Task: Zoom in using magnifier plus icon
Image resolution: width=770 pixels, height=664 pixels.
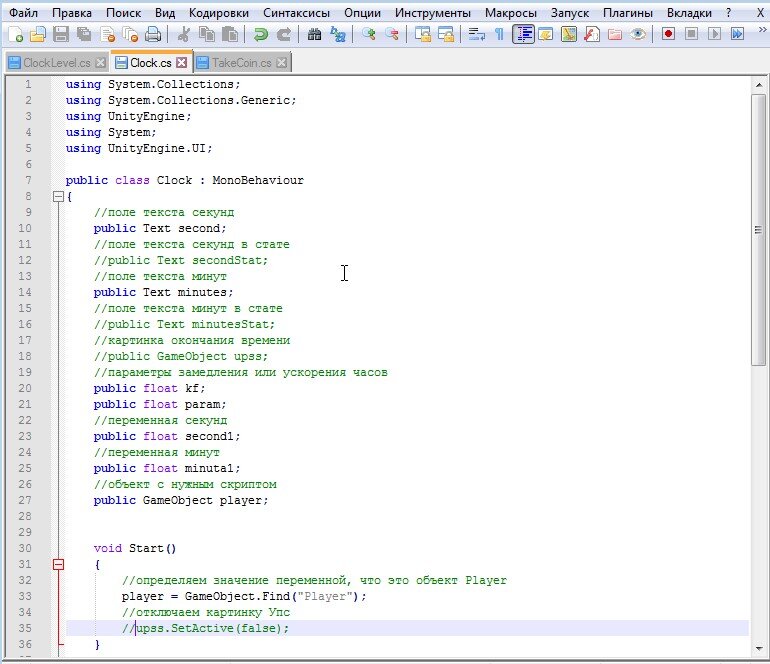Action: [x=368, y=34]
